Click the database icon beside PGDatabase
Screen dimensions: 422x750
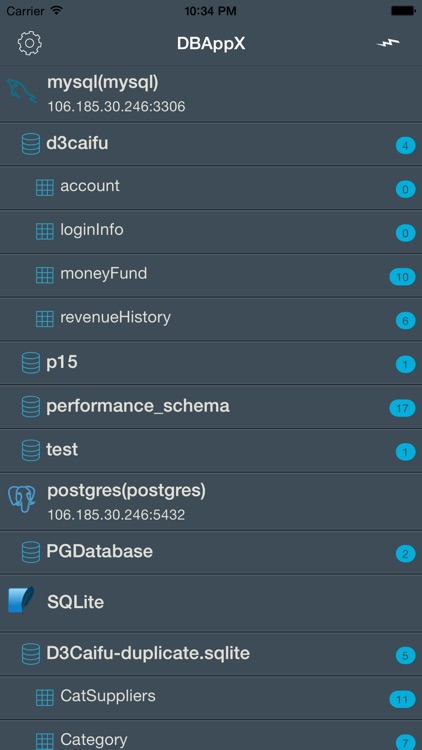31,551
